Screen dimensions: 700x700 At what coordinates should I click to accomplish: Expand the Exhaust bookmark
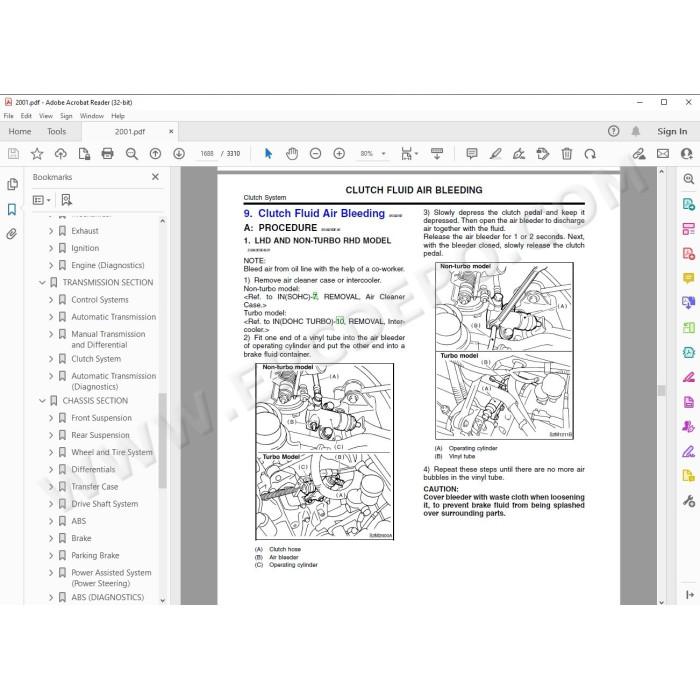(51, 231)
